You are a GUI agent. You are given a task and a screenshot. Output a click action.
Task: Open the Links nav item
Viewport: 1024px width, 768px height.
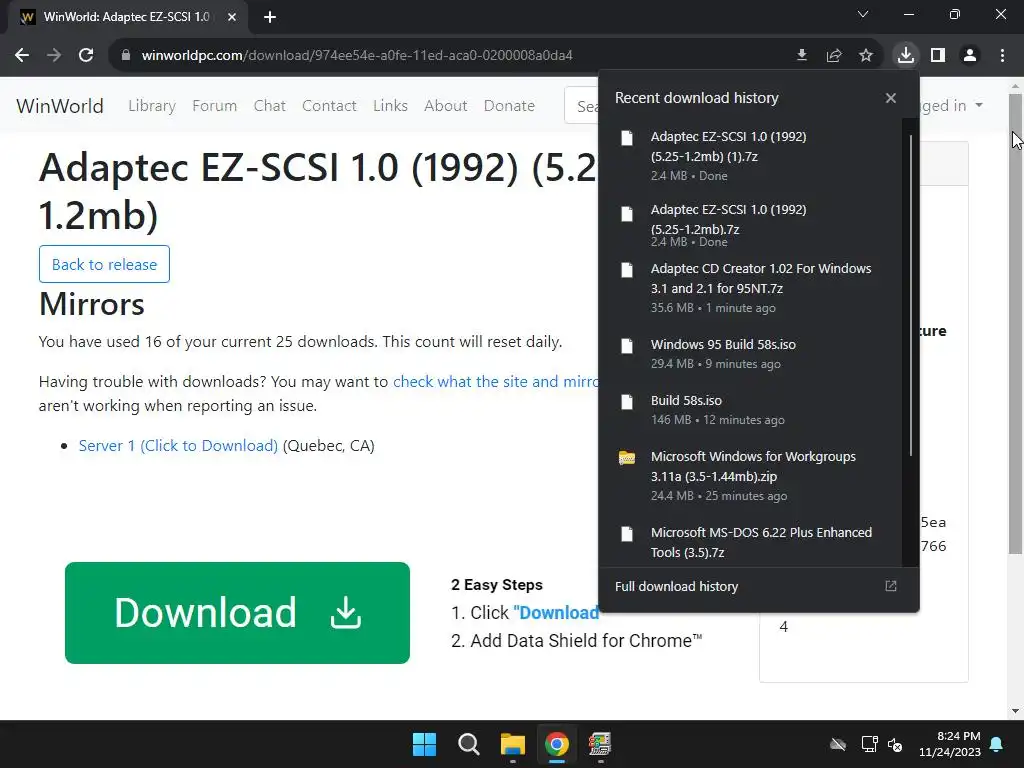click(x=391, y=106)
